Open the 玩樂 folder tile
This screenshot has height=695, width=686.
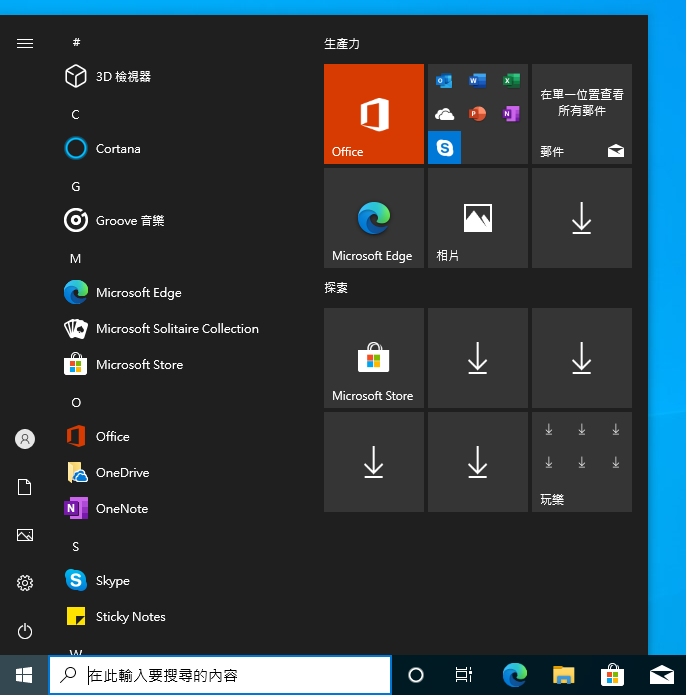581,462
